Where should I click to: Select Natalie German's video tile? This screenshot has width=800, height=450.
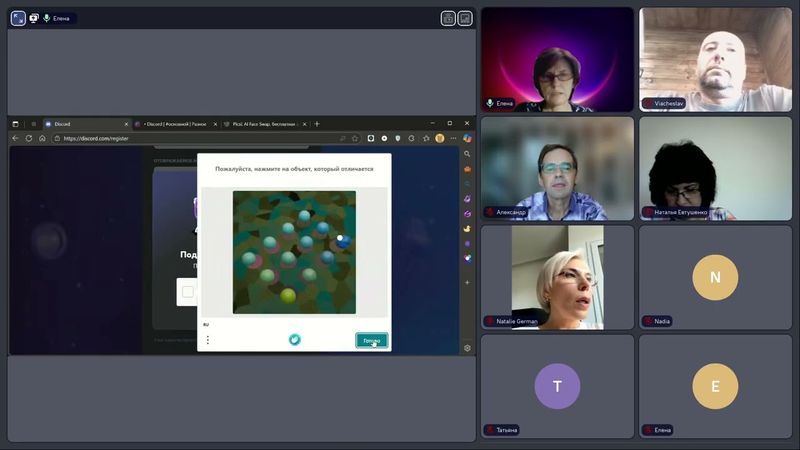pyautogui.click(x=558, y=277)
